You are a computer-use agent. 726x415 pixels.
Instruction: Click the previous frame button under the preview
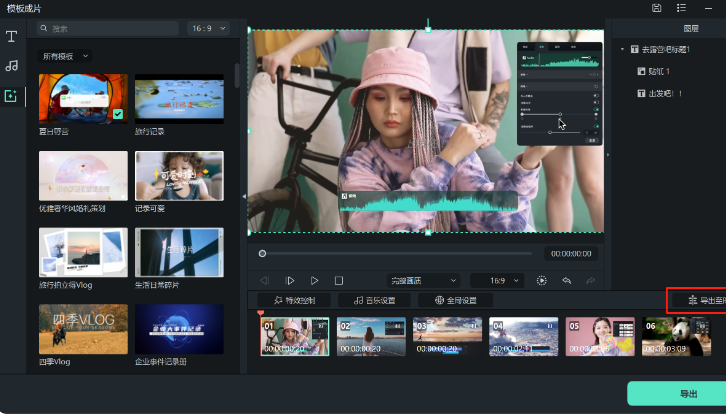tap(265, 281)
